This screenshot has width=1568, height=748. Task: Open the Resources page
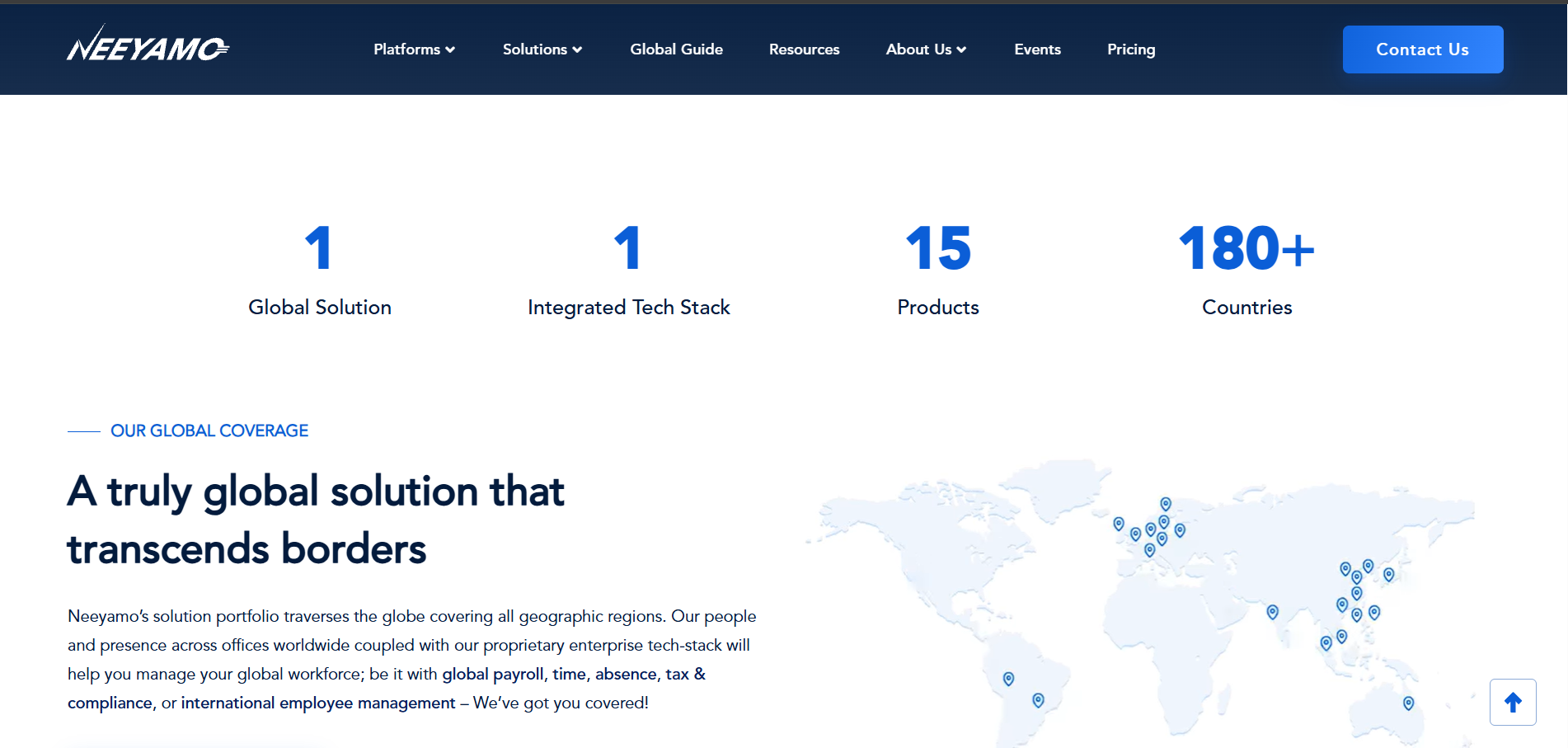click(804, 49)
